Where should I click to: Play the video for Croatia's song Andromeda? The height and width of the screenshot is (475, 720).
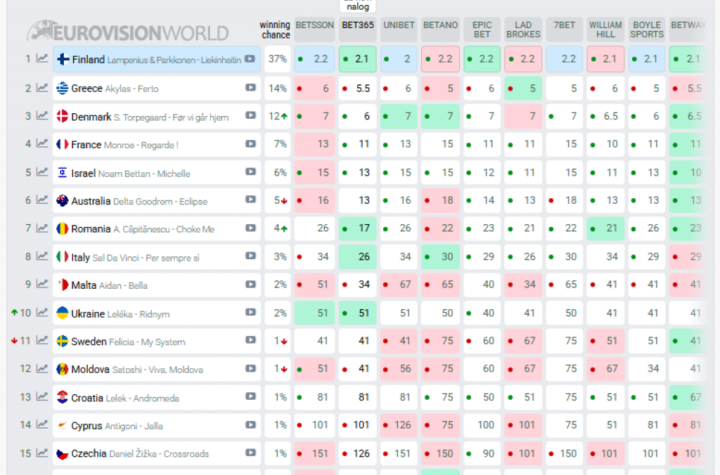[250, 396]
